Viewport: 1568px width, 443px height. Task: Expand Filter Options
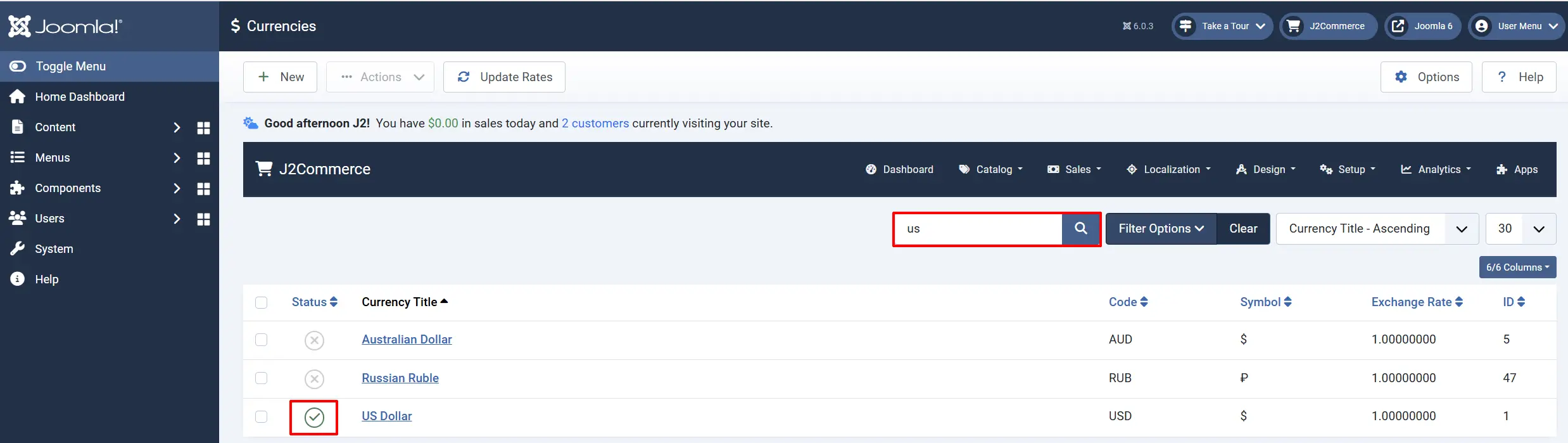pos(1161,229)
